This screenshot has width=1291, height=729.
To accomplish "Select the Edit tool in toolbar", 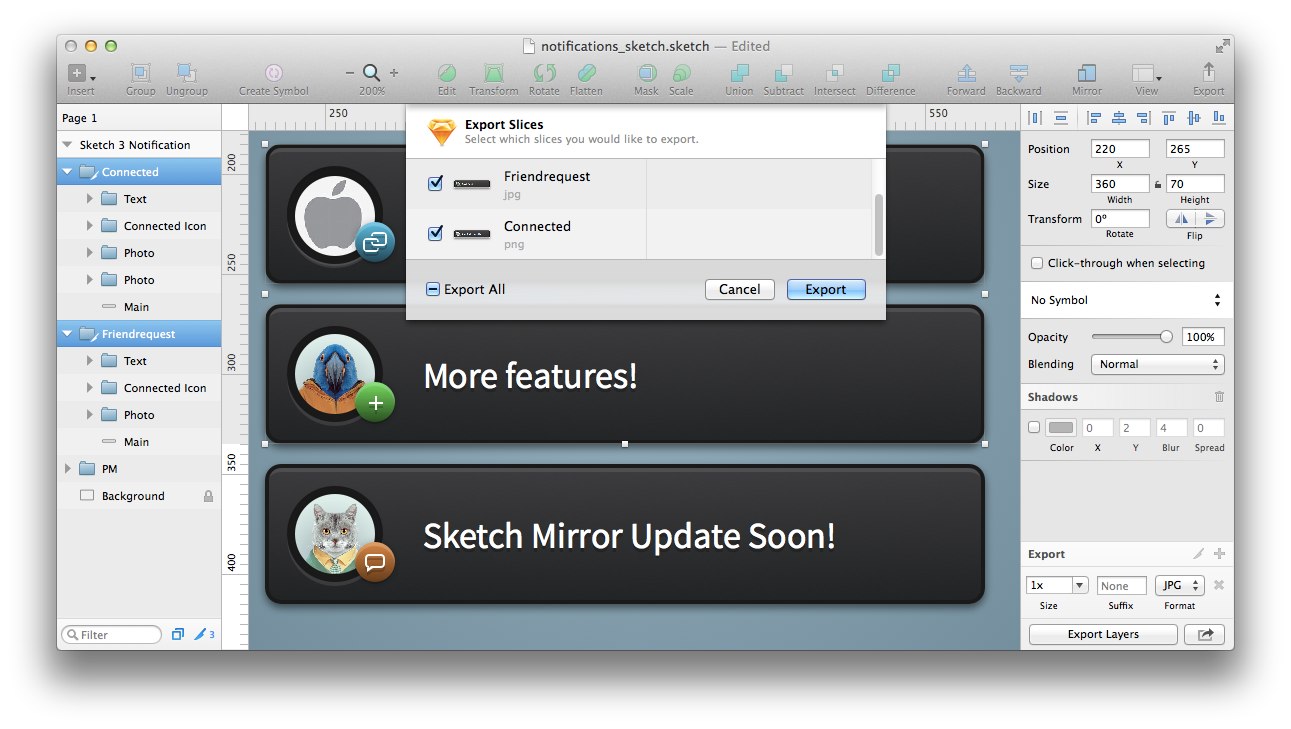I will (447, 73).
